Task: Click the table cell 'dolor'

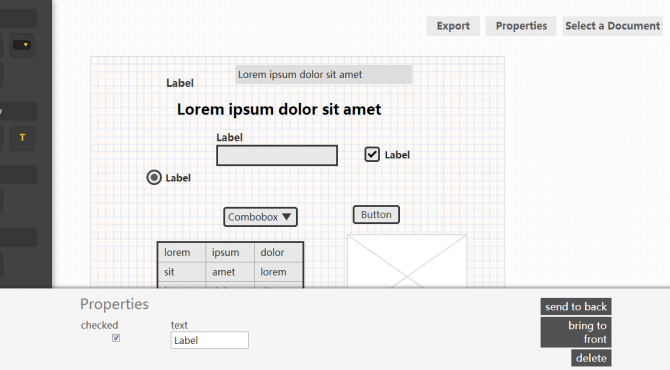Action: [279, 253]
